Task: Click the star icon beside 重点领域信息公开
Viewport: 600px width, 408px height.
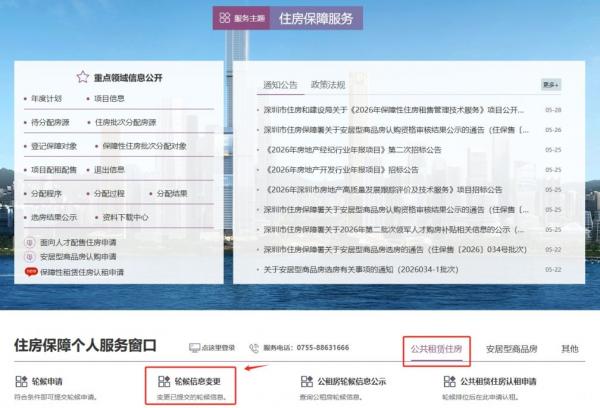Action: tap(83, 77)
